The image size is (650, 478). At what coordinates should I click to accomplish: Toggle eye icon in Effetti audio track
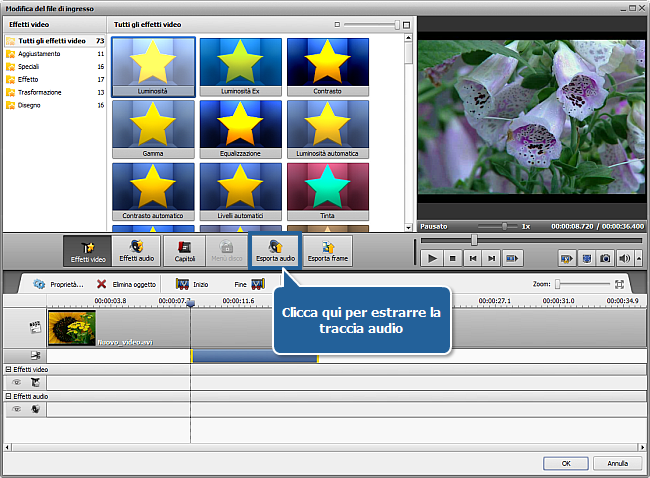17,408
